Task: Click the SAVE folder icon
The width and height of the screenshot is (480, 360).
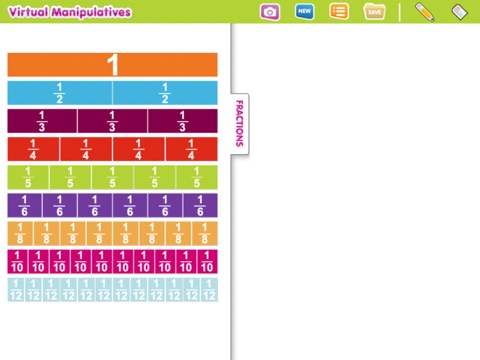Action: [x=374, y=12]
